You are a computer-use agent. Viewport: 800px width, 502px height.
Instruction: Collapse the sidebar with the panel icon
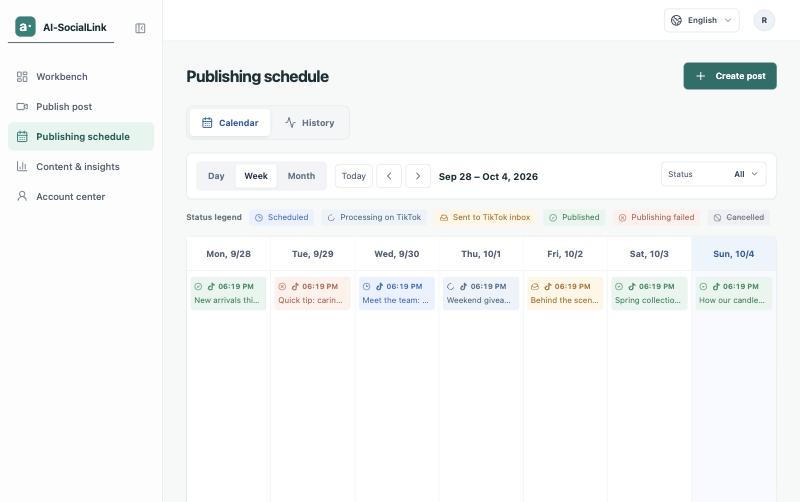click(140, 28)
